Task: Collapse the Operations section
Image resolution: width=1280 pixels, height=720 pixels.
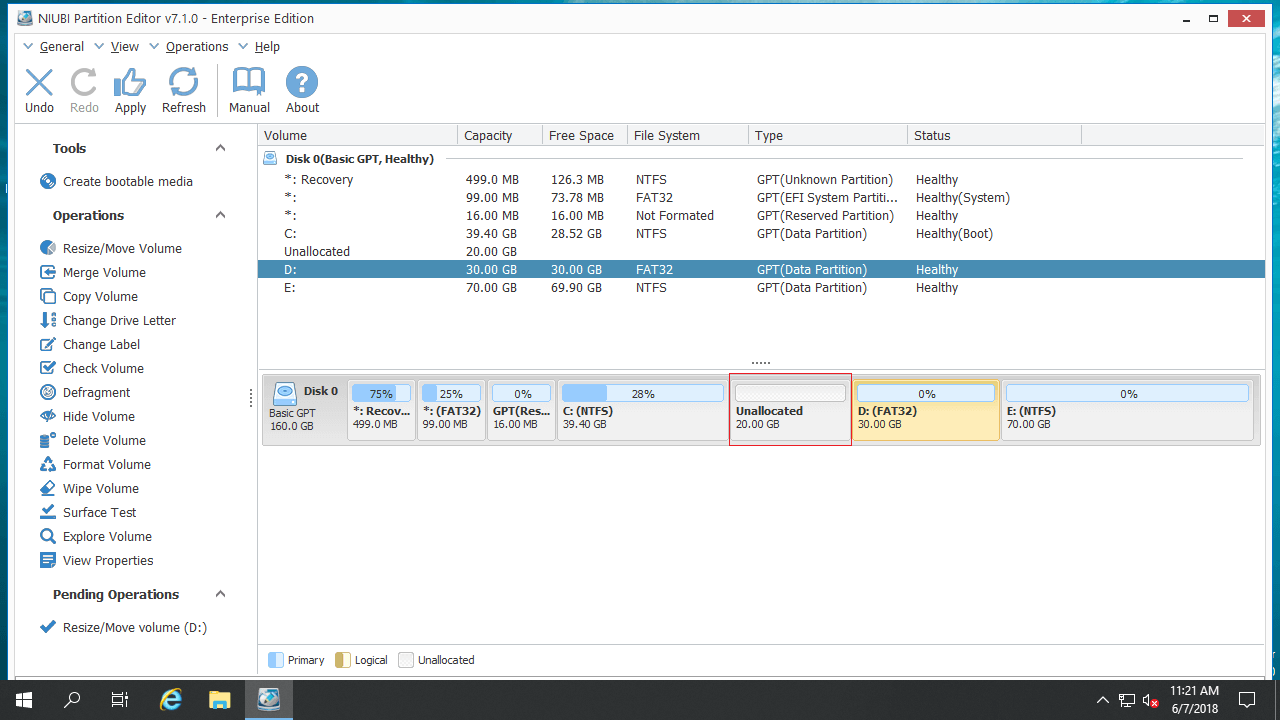Action: point(220,214)
